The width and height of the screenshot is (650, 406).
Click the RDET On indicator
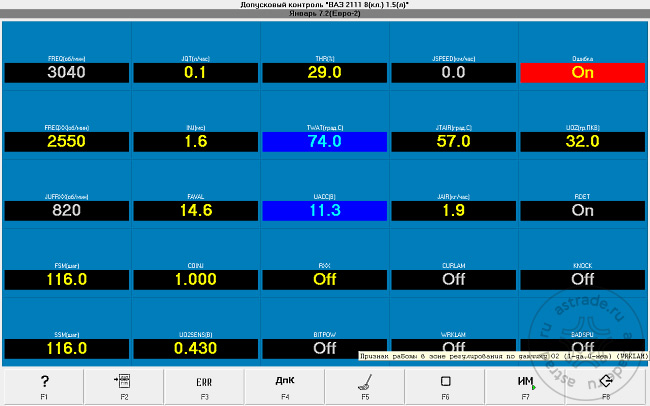pyautogui.click(x=582, y=211)
